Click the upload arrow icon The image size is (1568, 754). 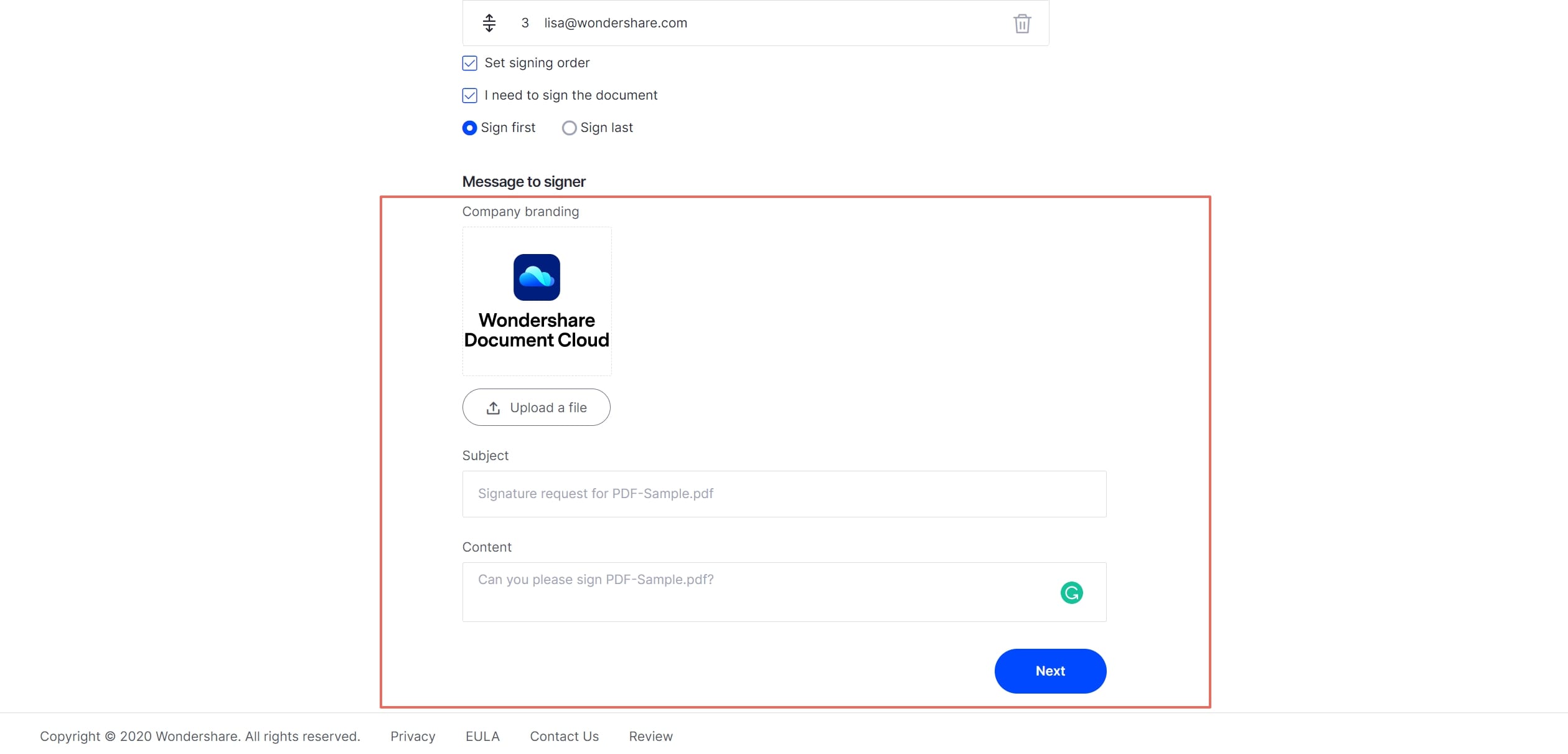493,408
